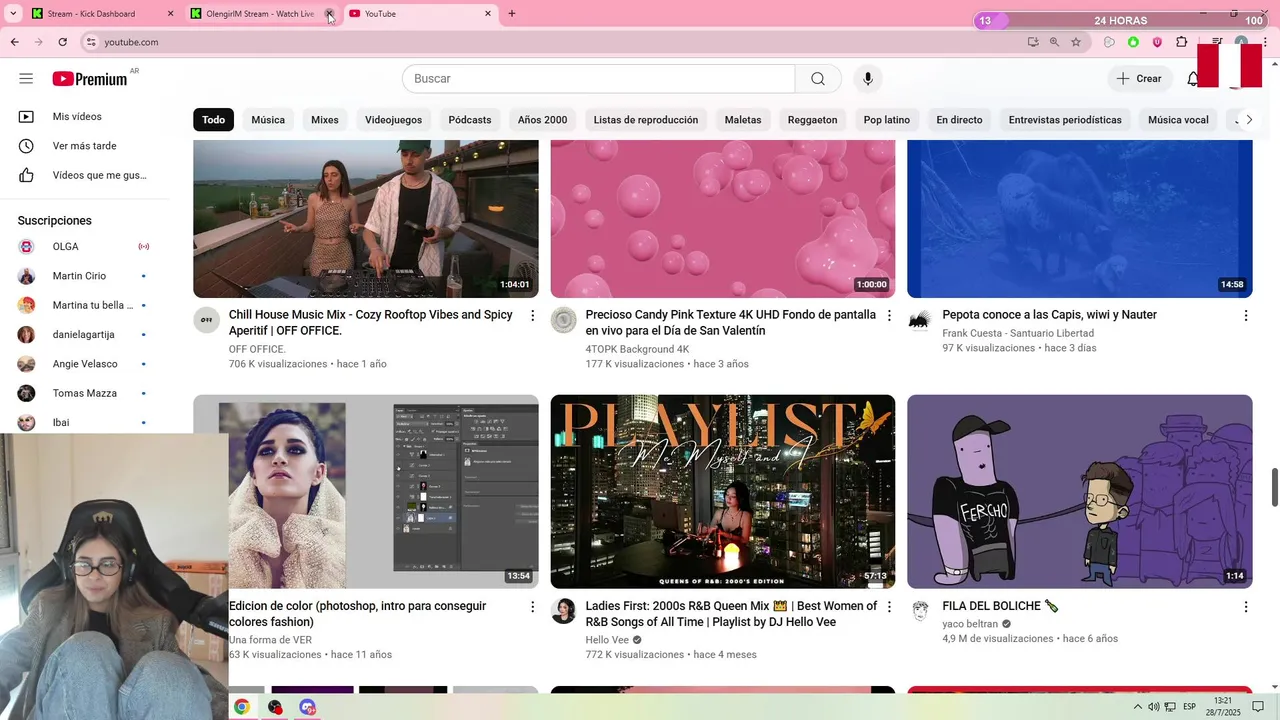Switch to OlengirlM Stream browser tab
Screen dimensions: 1280x720
(260, 14)
